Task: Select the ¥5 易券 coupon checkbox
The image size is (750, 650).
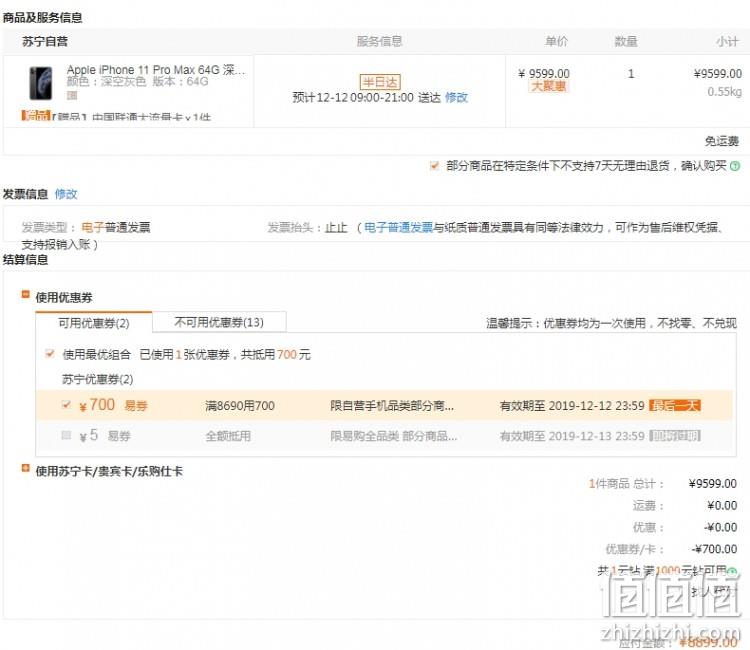Action: coord(66,435)
